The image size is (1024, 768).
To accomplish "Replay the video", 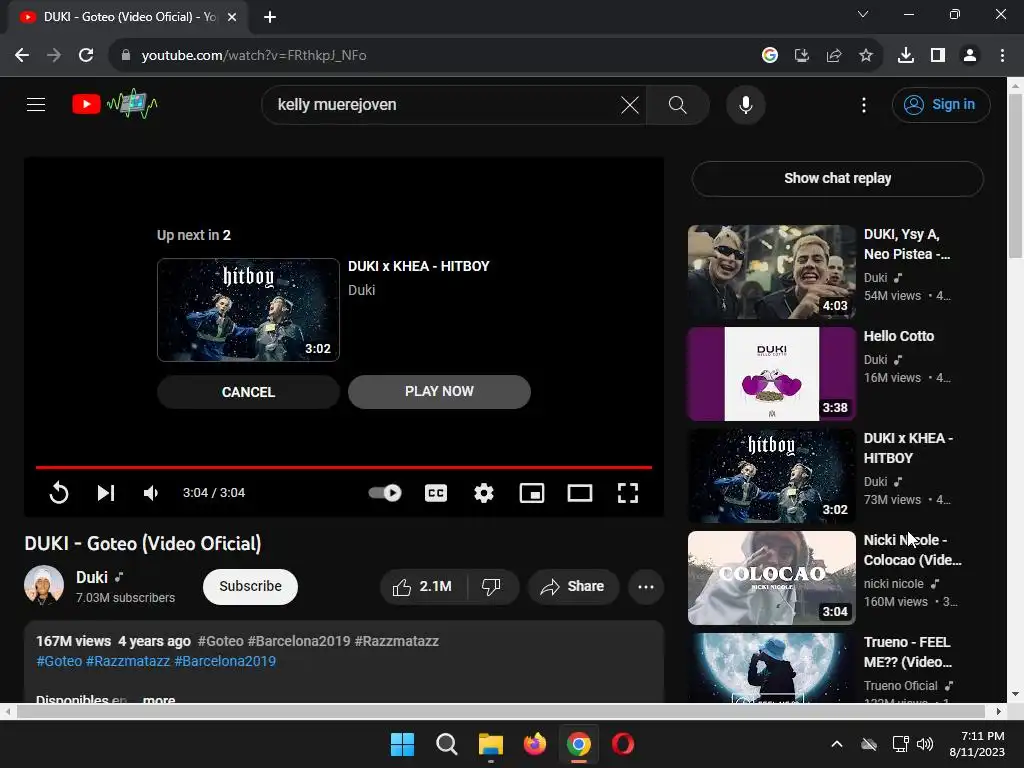I will (59, 492).
